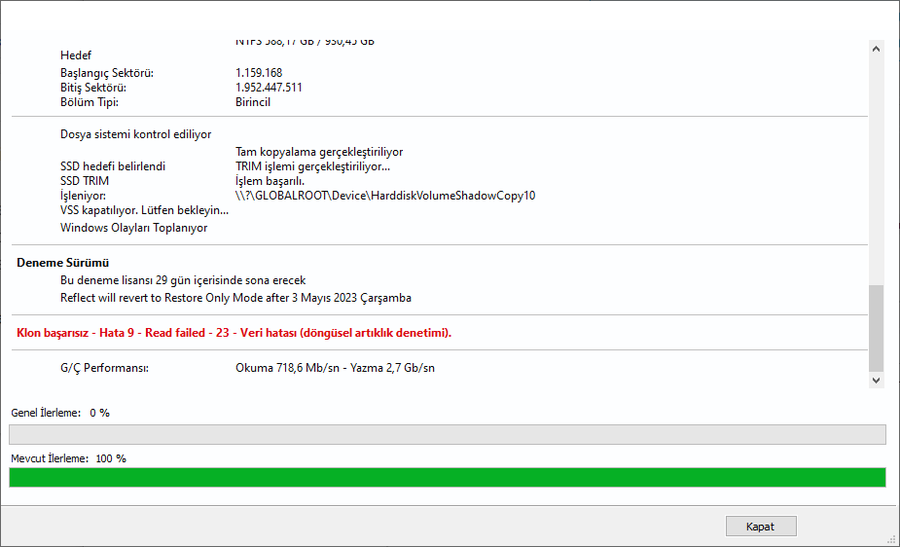The image size is (900, 547).
Task: Click the 'İşlem başarılı.' value
Action: (x=270, y=181)
